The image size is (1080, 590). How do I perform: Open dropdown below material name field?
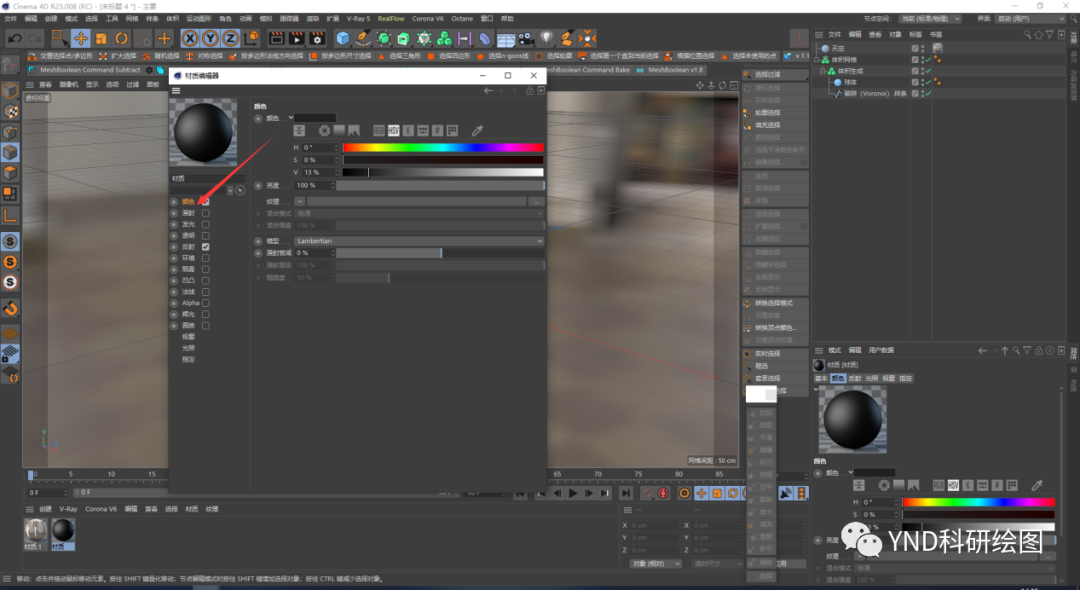click(x=230, y=190)
